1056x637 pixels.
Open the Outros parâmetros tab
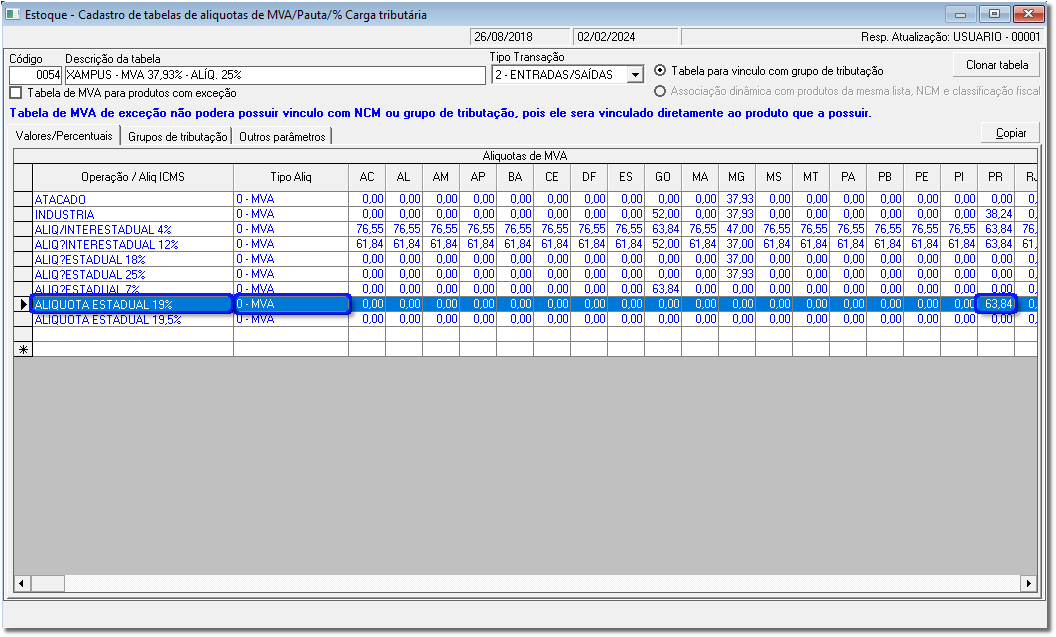282,137
